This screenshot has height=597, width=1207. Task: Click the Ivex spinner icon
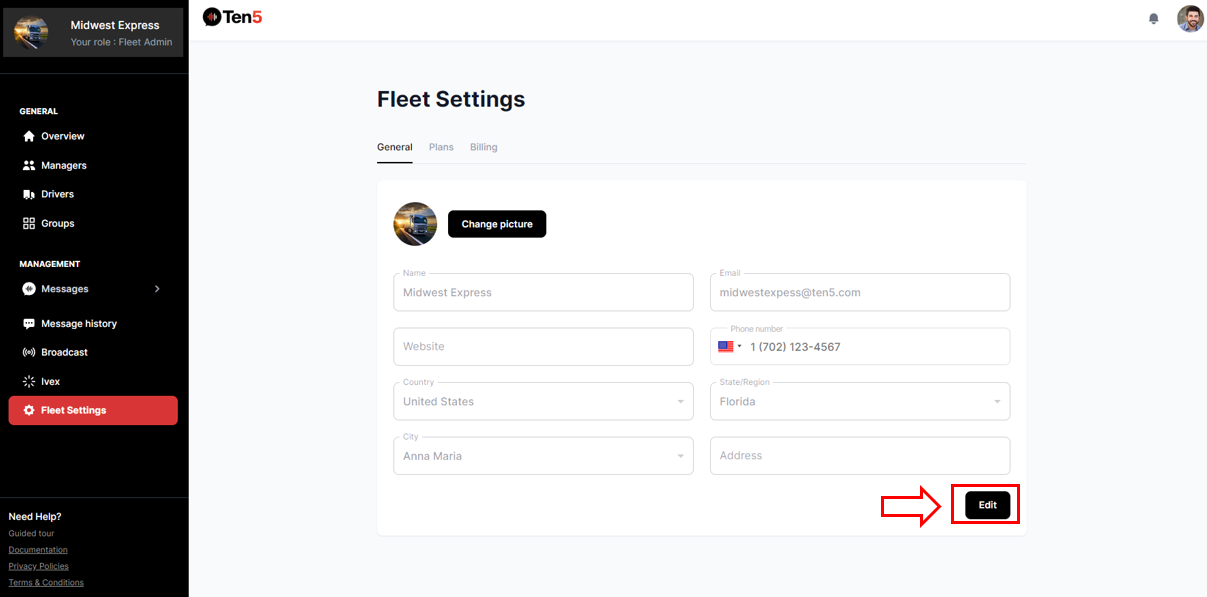[x=29, y=381]
